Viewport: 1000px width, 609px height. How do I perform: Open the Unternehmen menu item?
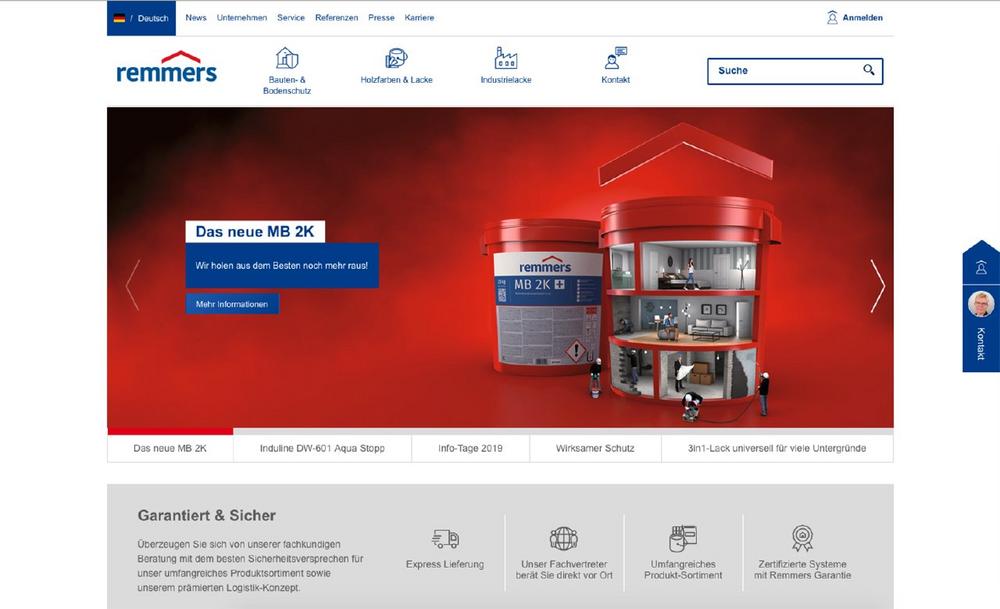click(x=242, y=18)
